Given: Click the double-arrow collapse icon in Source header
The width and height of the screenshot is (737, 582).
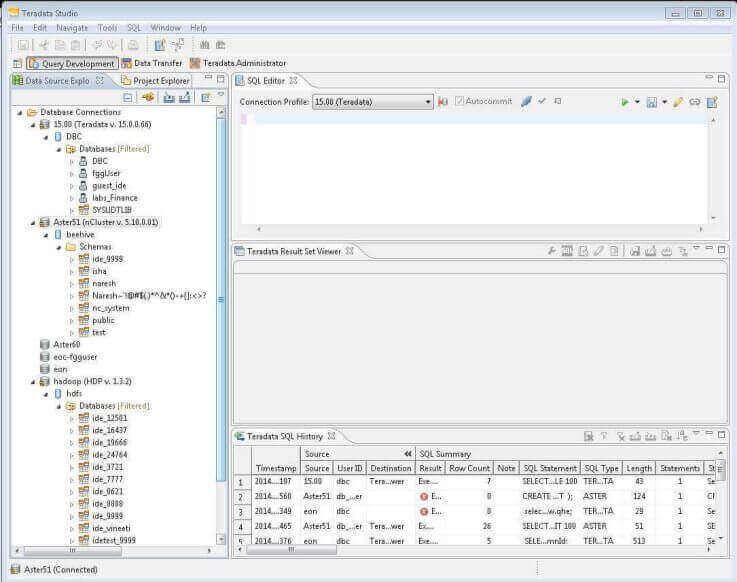Looking at the screenshot, I should [x=408, y=454].
